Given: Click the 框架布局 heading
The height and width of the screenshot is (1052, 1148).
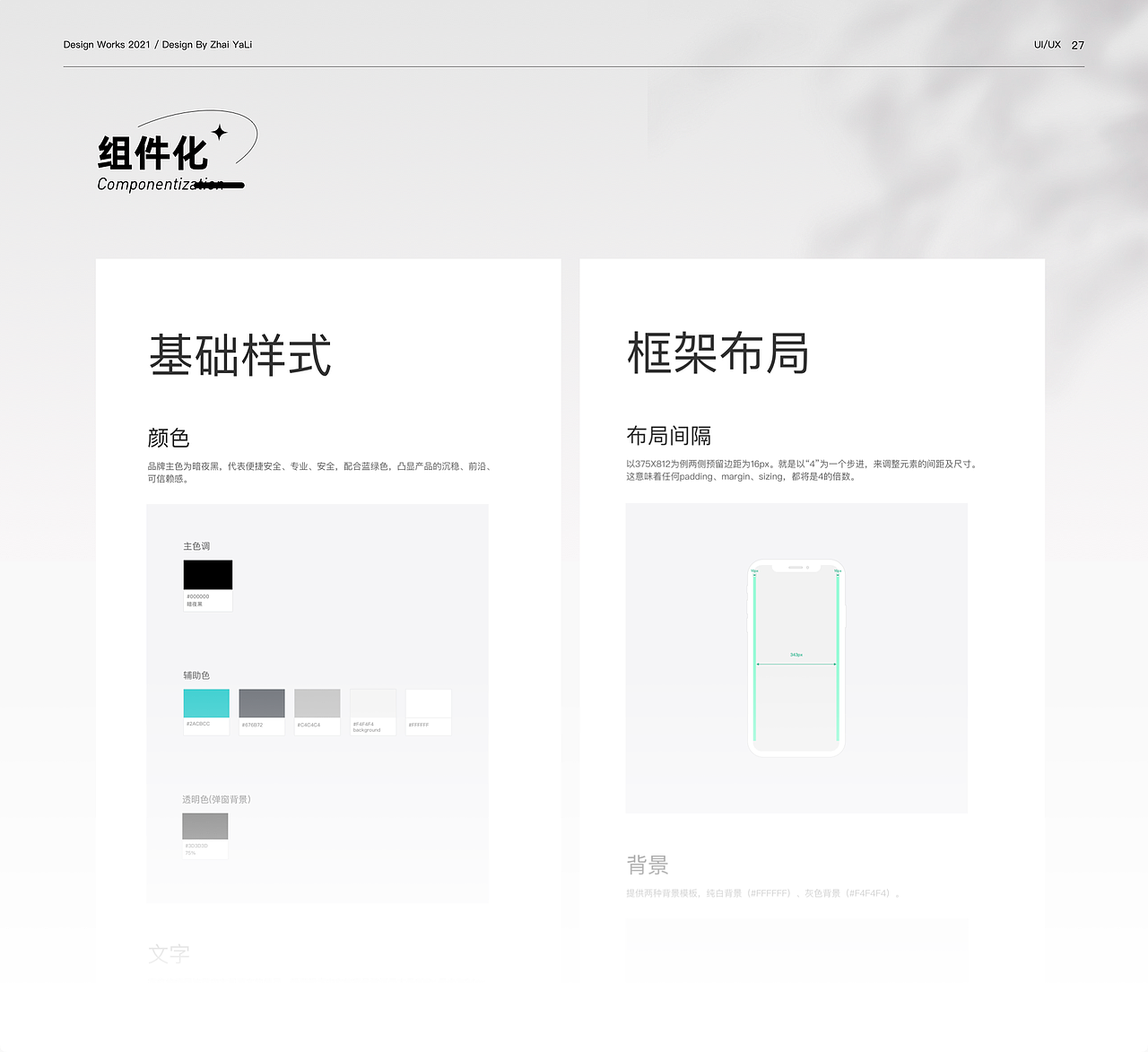Looking at the screenshot, I should 718,352.
